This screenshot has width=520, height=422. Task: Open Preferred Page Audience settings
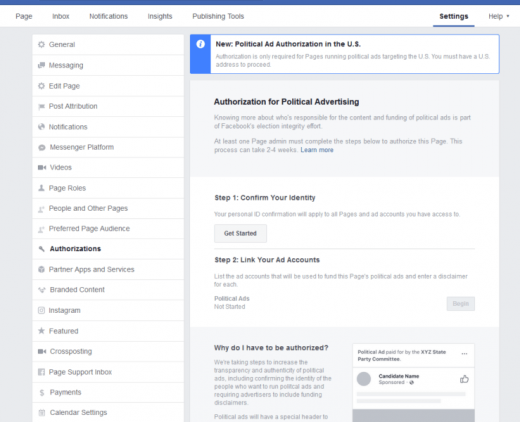[x=108, y=229]
